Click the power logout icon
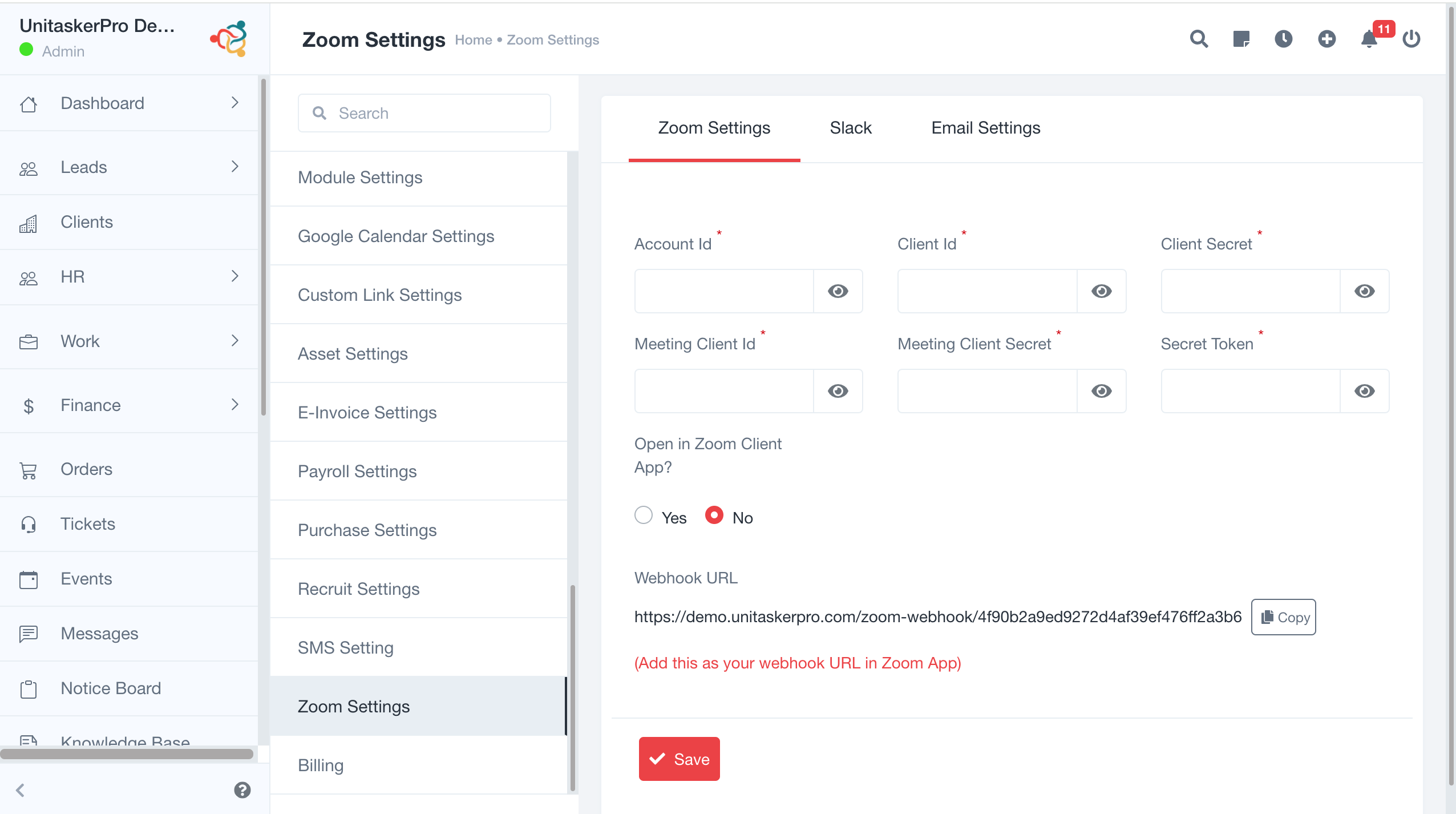Screen dimensions: 1456x814 point(1411,39)
